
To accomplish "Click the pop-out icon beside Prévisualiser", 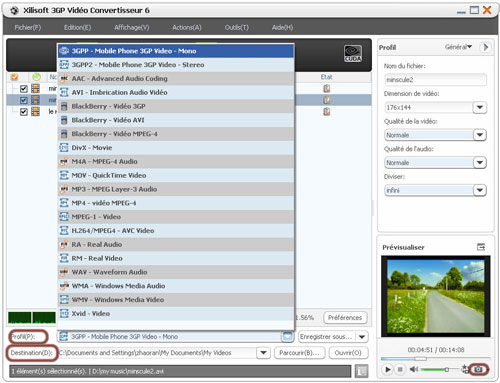I will (x=481, y=247).
